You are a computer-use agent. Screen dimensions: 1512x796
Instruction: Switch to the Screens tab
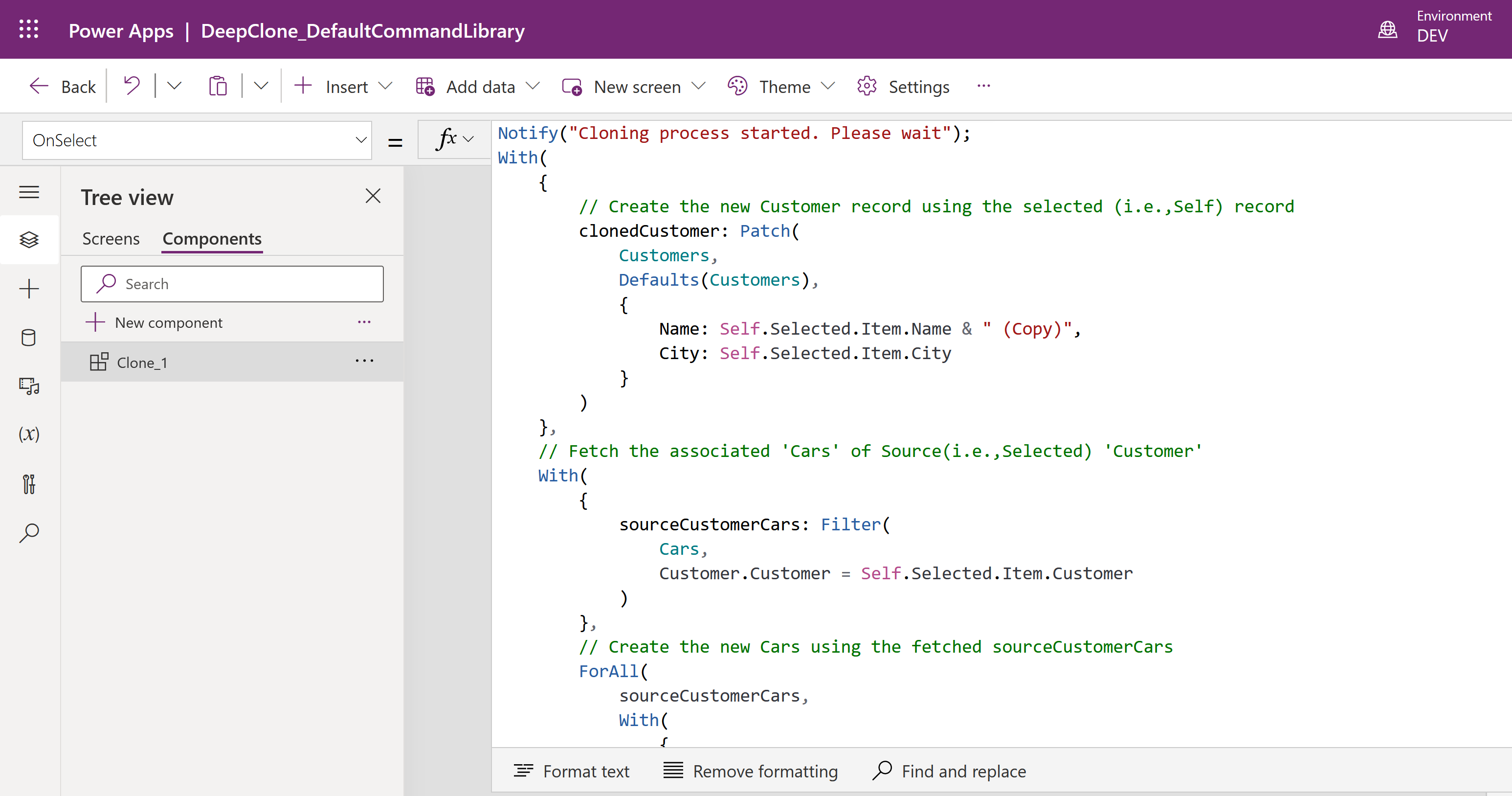[x=111, y=238]
